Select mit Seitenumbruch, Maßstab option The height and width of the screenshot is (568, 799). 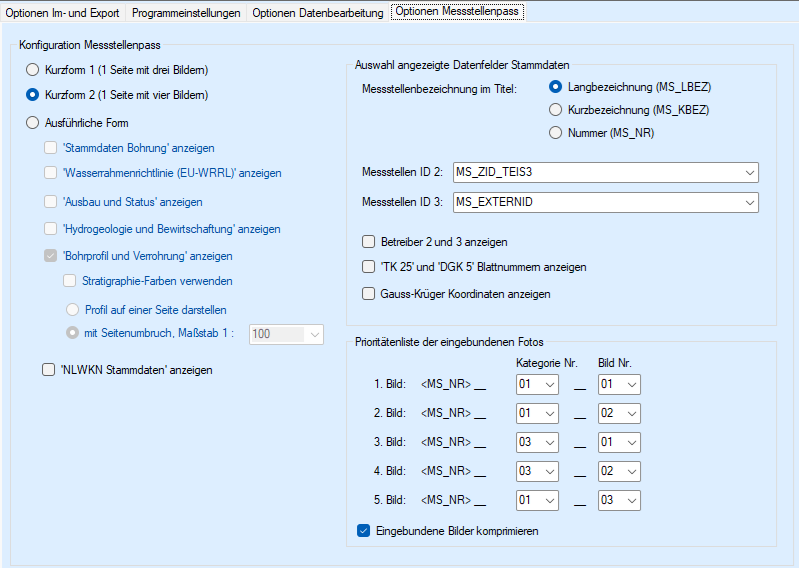(x=73, y=333)
